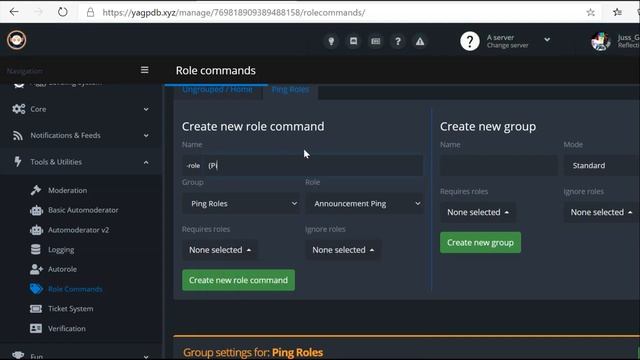
Task: Click the Create new role command button
Action: pyautogui.click(x=238, y=280)
